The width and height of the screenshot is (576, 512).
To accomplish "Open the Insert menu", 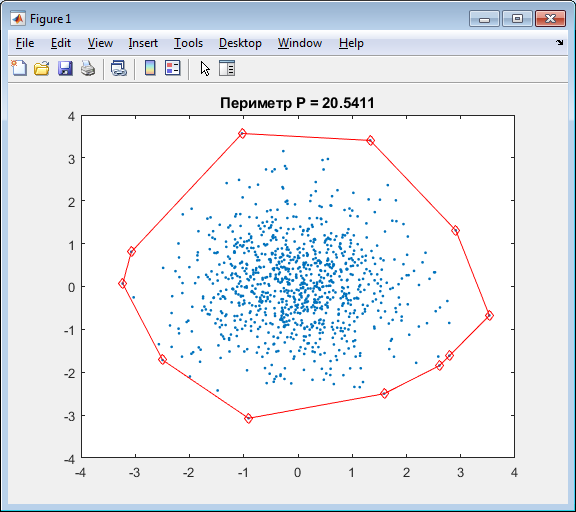I will (x=143, y=43).
